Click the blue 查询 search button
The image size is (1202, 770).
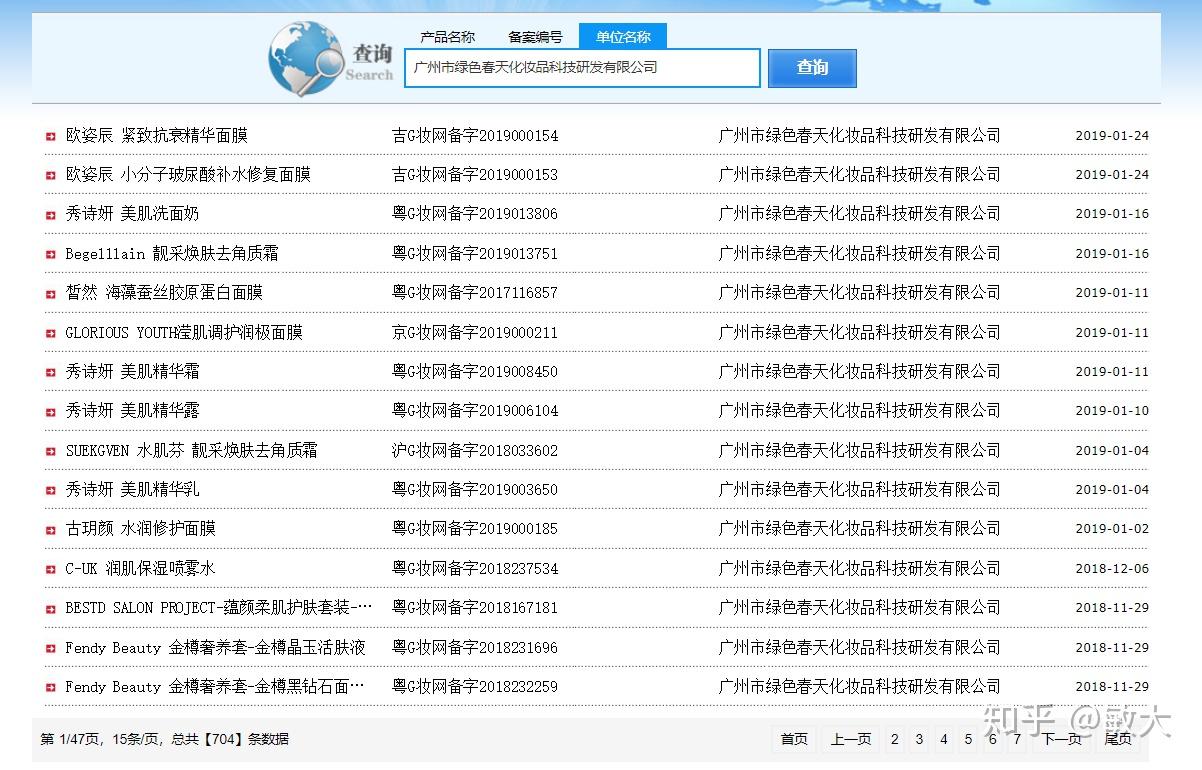[x=812, y=68]
